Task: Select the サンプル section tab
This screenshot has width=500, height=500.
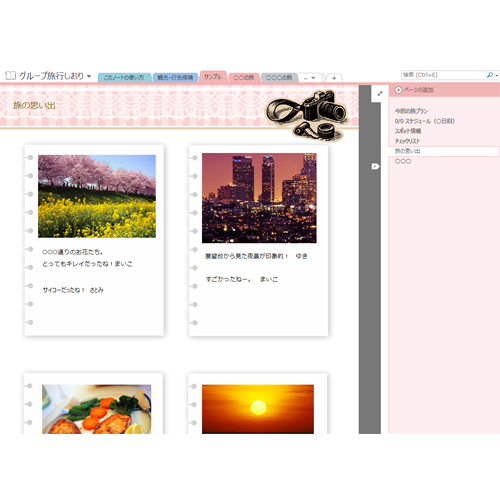Action: pyautogui.click(x=213, y=77)
